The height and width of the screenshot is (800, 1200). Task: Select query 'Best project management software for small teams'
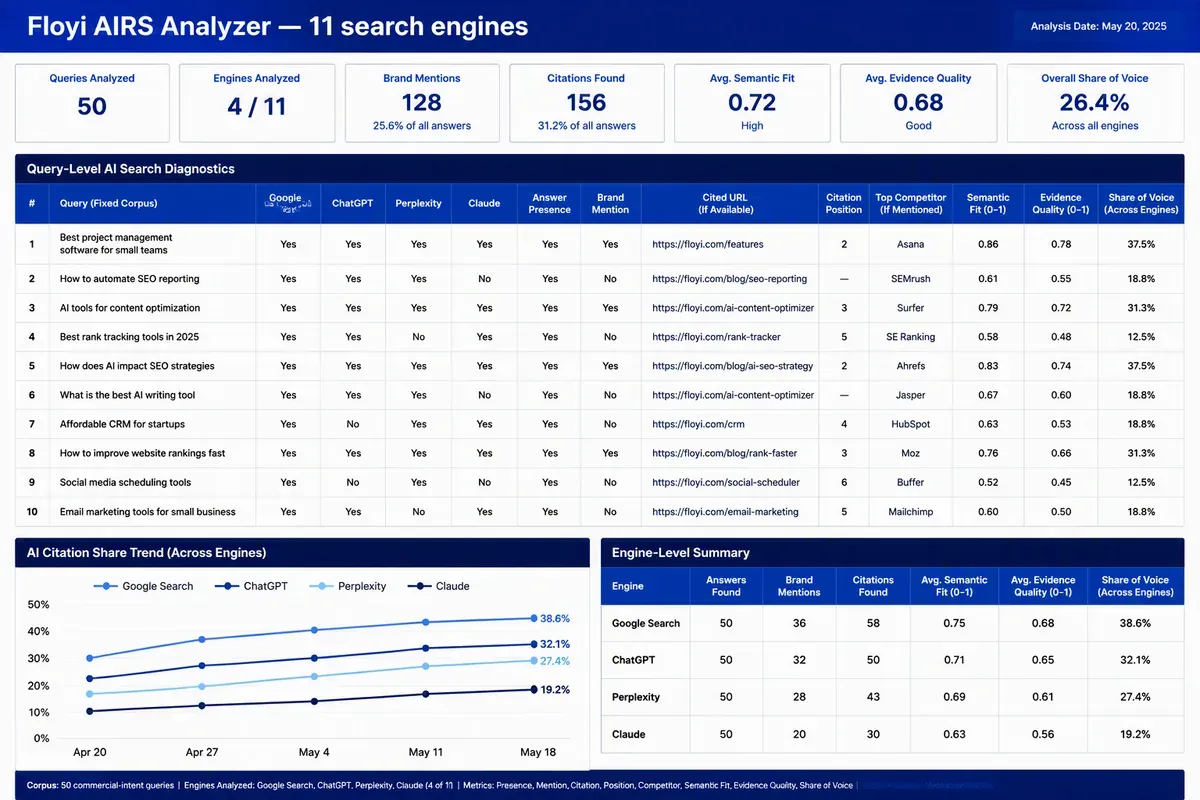click(116, 244)
